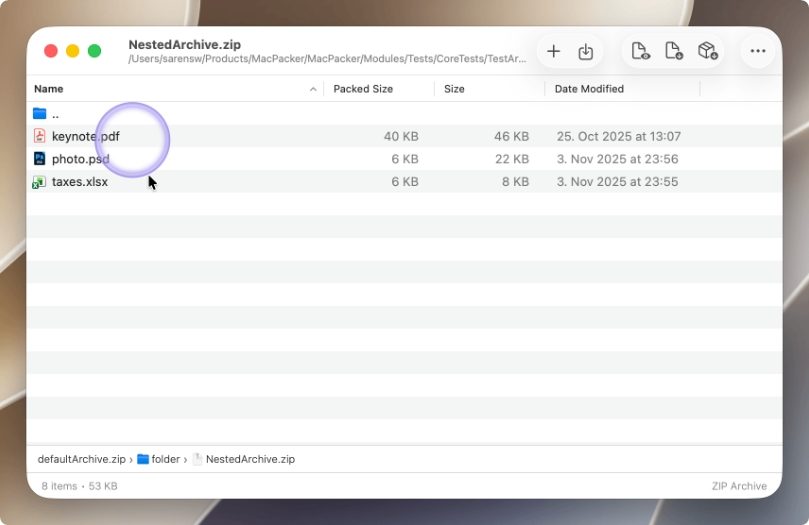Click the plus add-files toolbar icon

click(553, 51)
